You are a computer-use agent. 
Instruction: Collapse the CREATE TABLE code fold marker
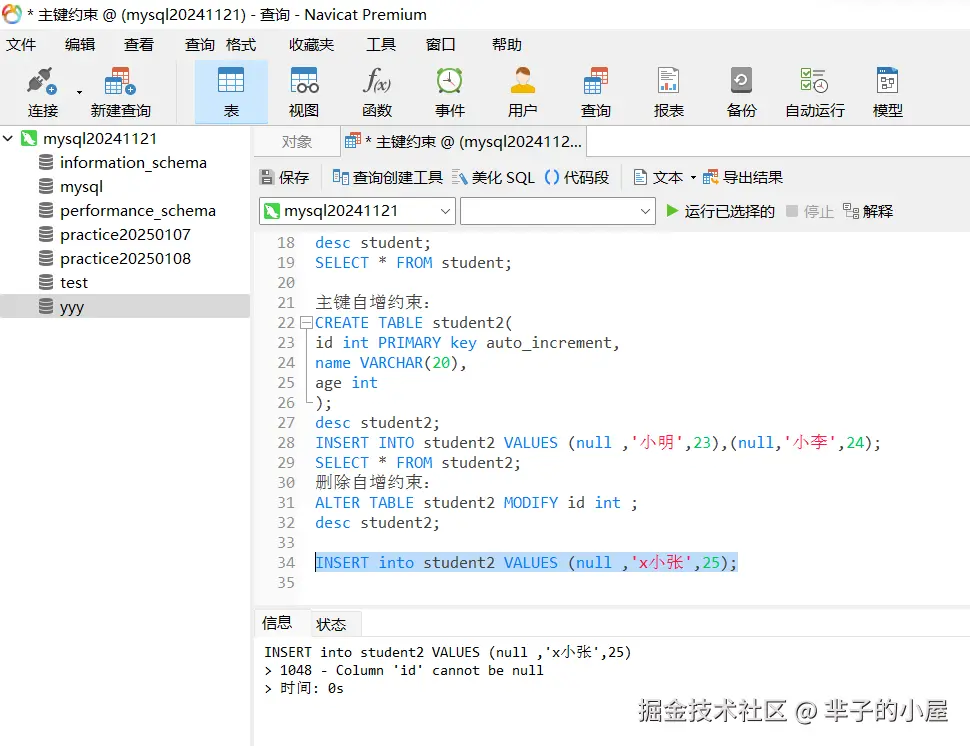click(306, 322)
